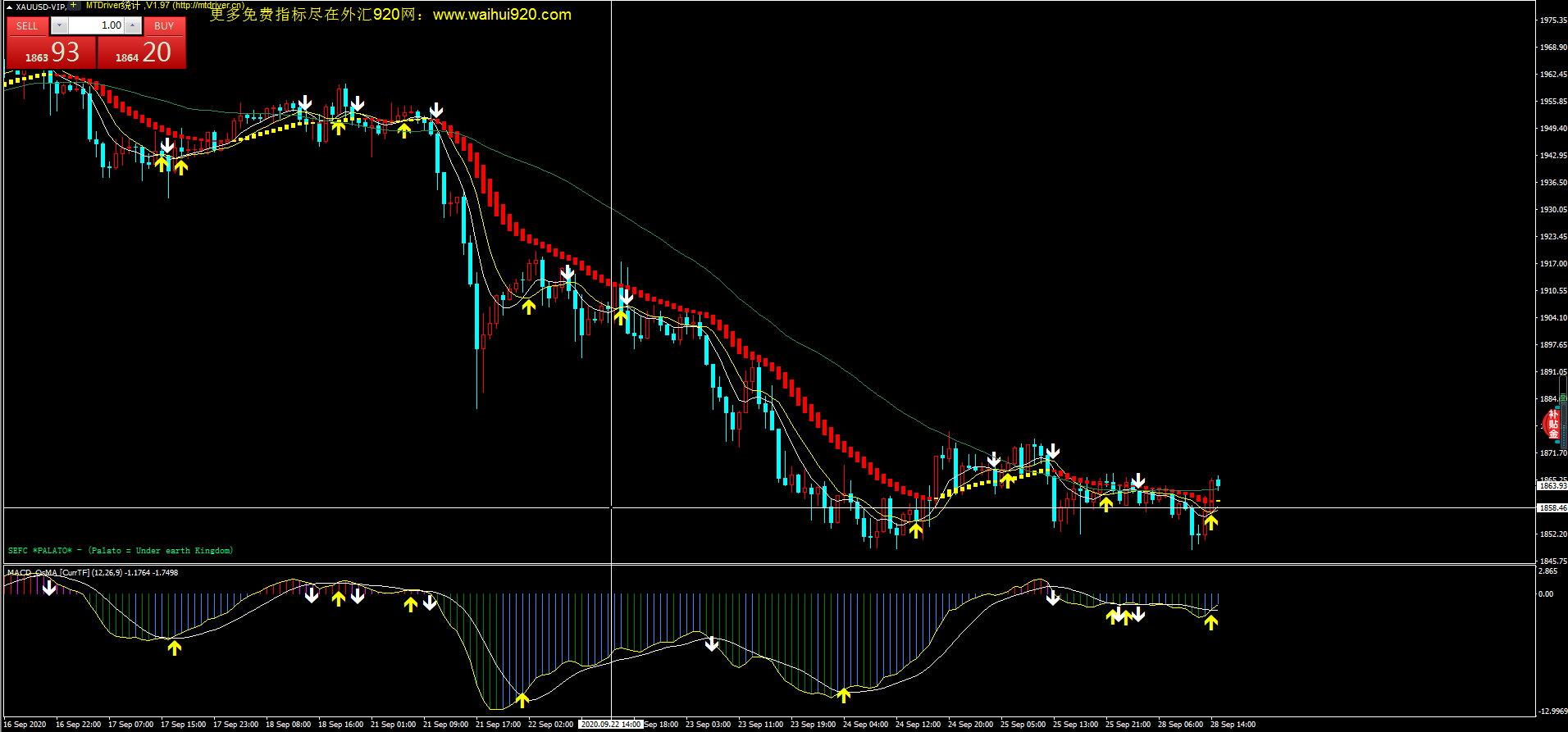Click the plus icon beside the XAUUSD-VIP title
1568x732 pixels.
pos(74,5)
